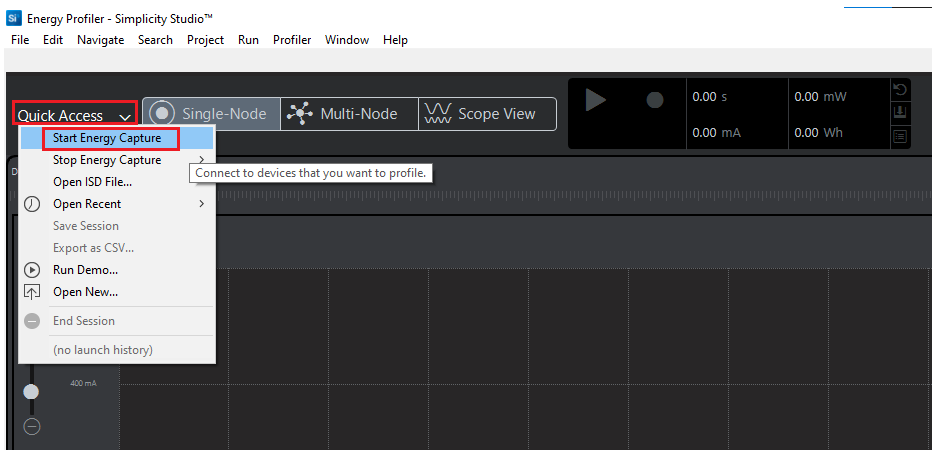Open the Quick Access dropdown

74,115
